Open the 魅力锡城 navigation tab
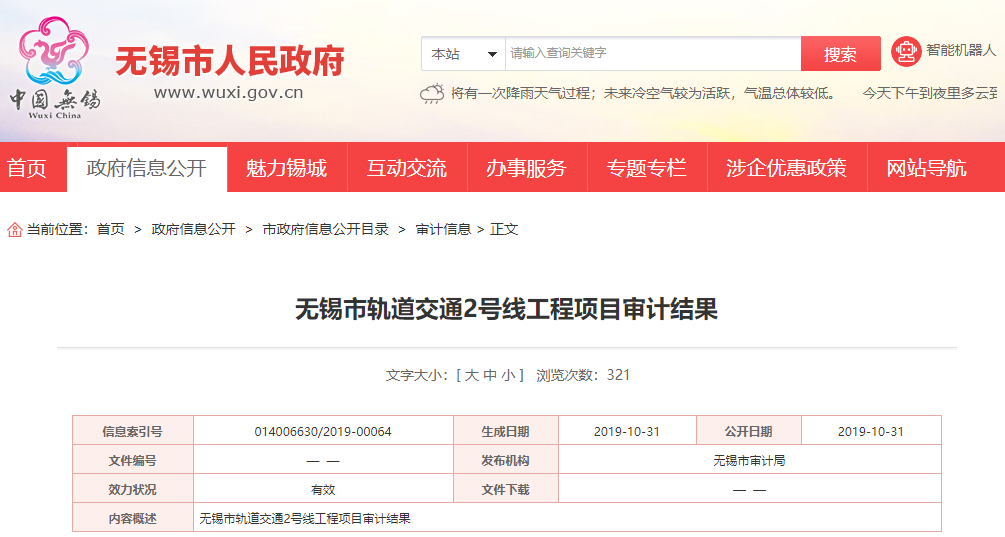 287,168
